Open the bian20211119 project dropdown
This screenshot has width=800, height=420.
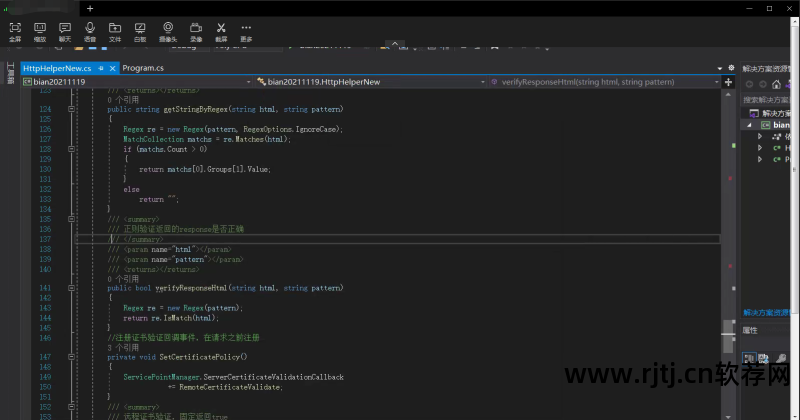[137, 82]
